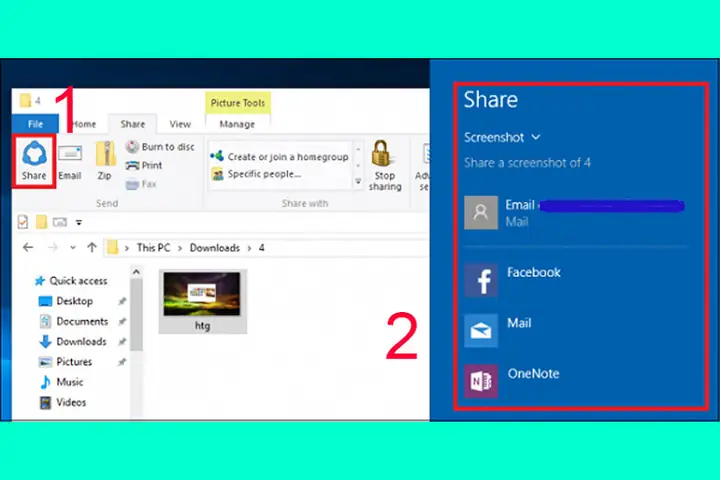Viewport: 720px width, 480px height.
Task: Click the Forward navigation arrow
Action: 53,248
